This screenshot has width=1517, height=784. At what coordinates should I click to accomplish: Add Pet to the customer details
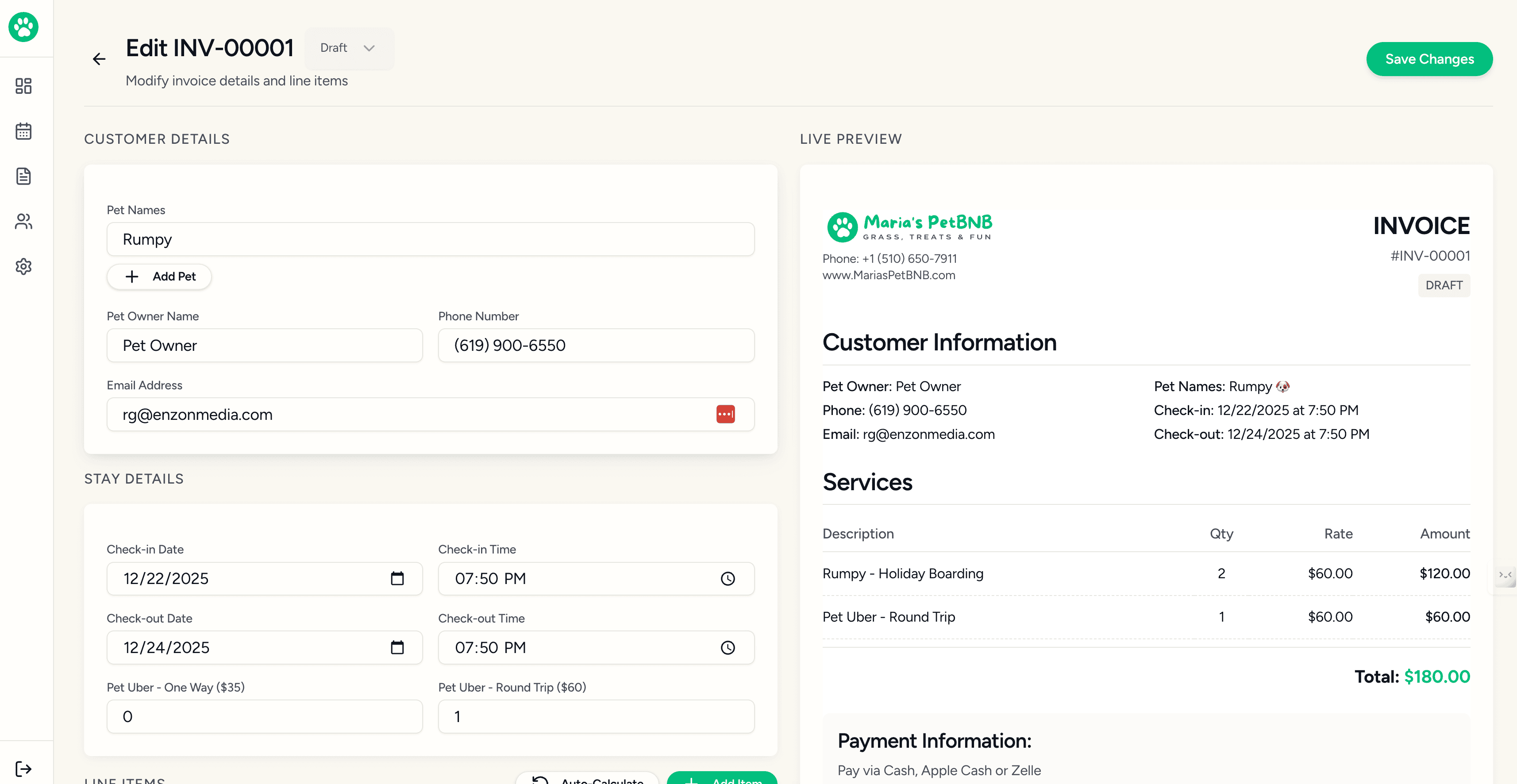click(x=159, y=276)
